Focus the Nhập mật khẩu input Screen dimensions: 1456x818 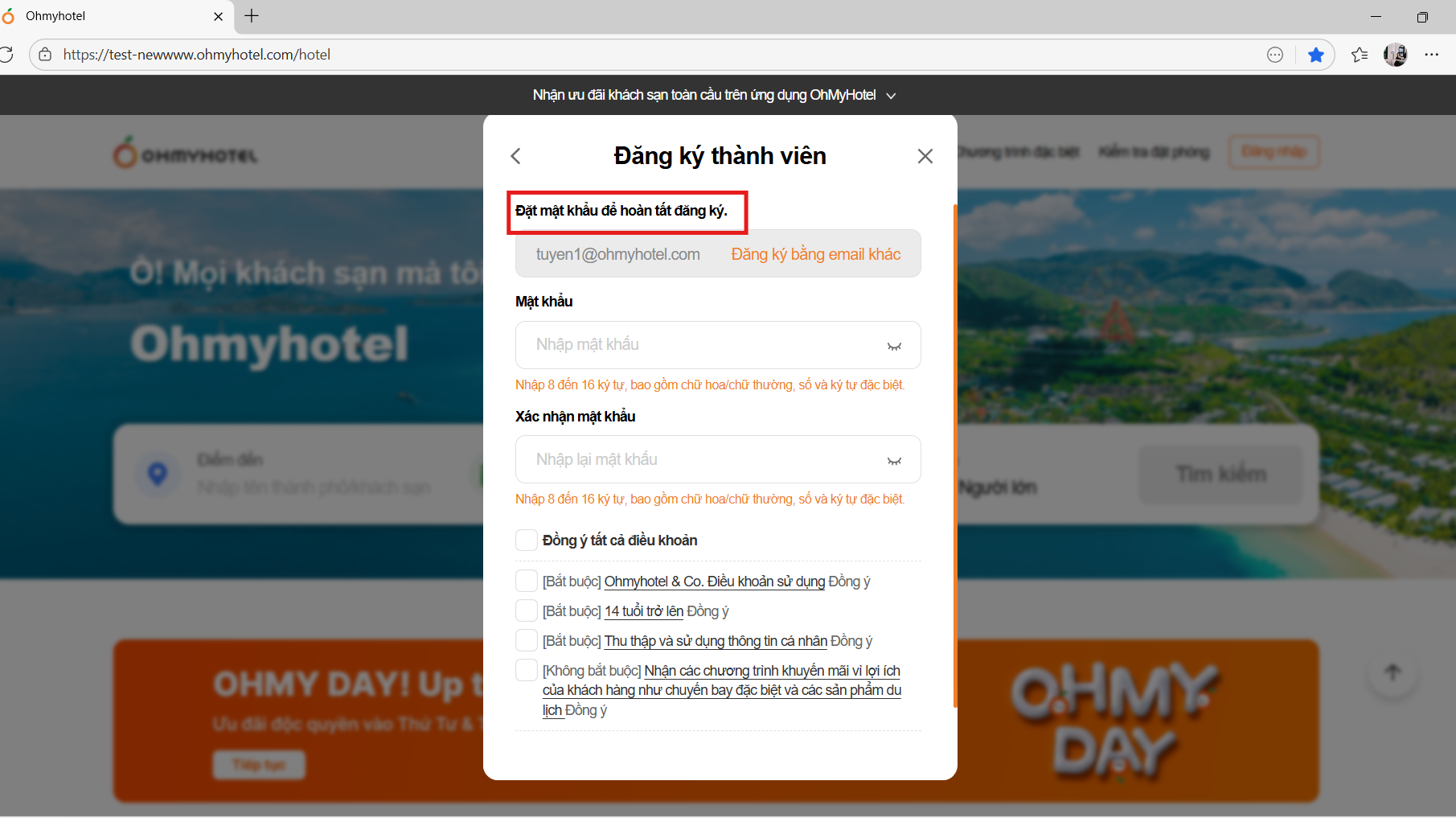pyautogui.click(x=718, y=345)
